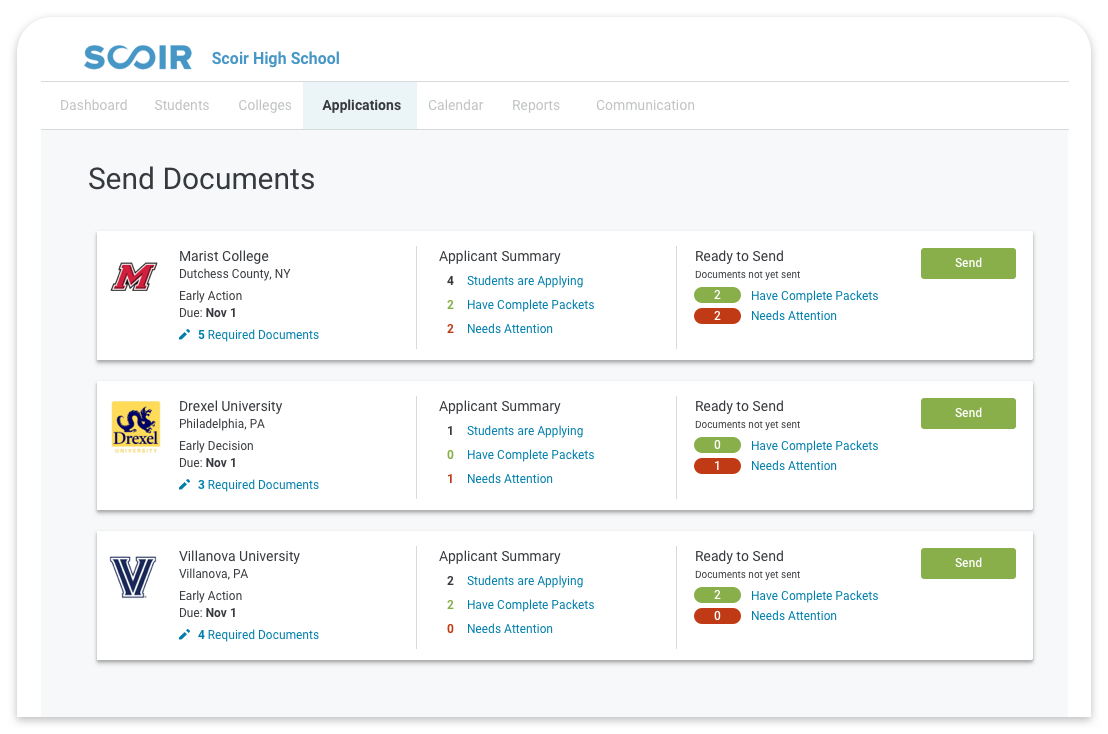View Drexel's Students are Applying list

point(525,431)
